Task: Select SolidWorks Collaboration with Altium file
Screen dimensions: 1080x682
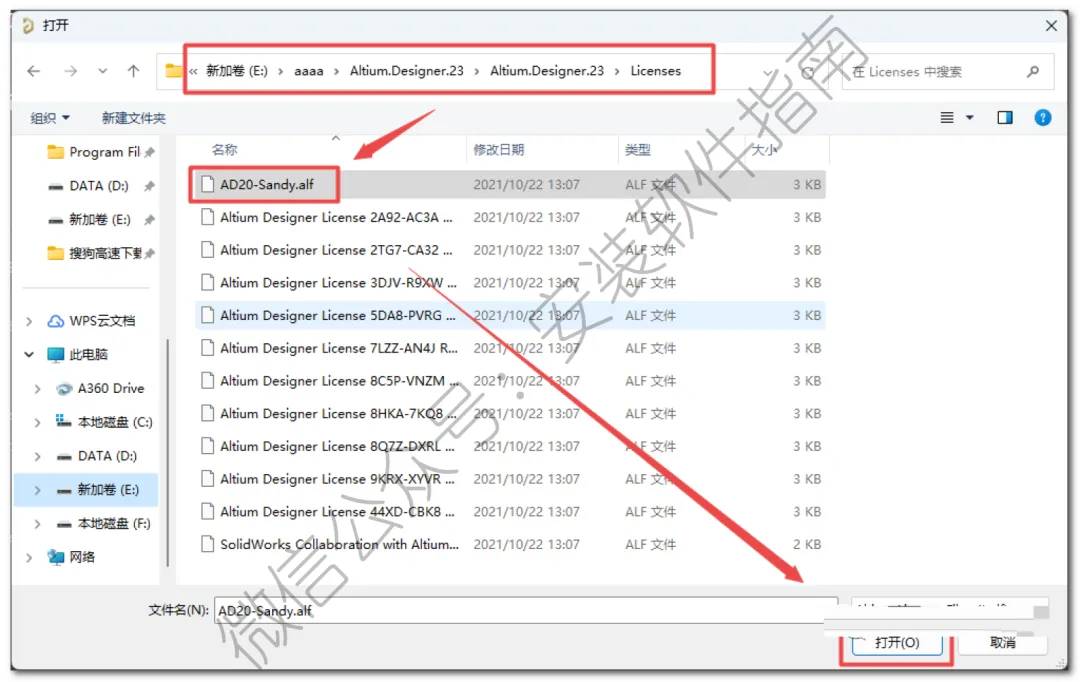Action: click(x=510, y=544)
